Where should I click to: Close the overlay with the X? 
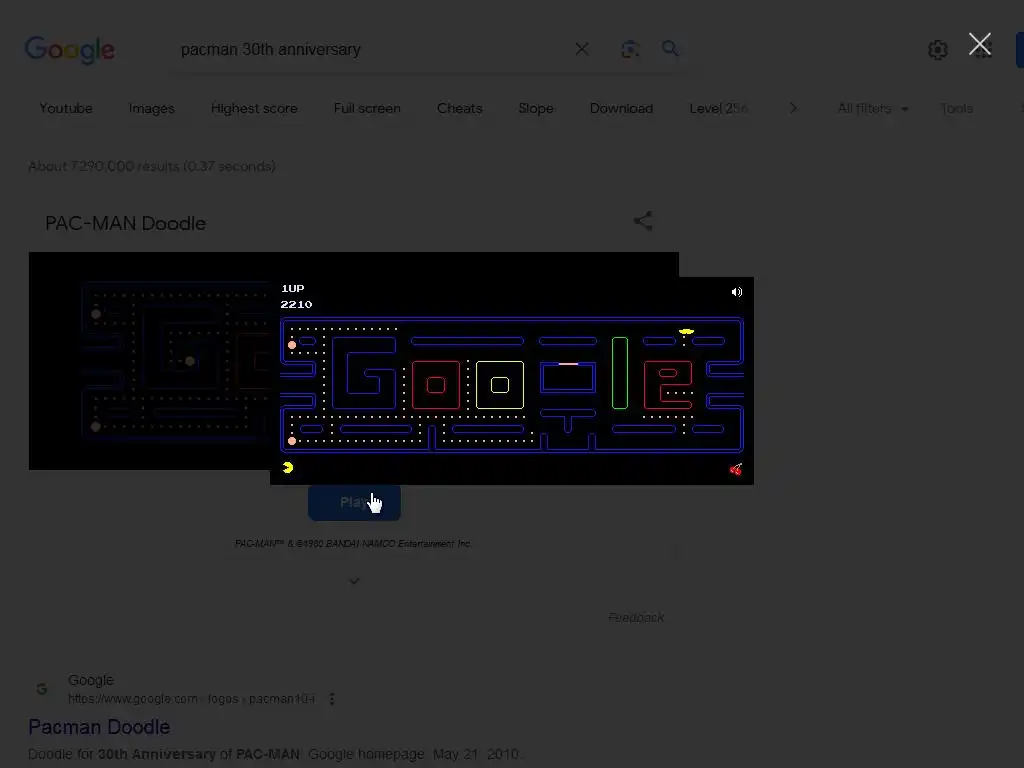click(980, 44)
